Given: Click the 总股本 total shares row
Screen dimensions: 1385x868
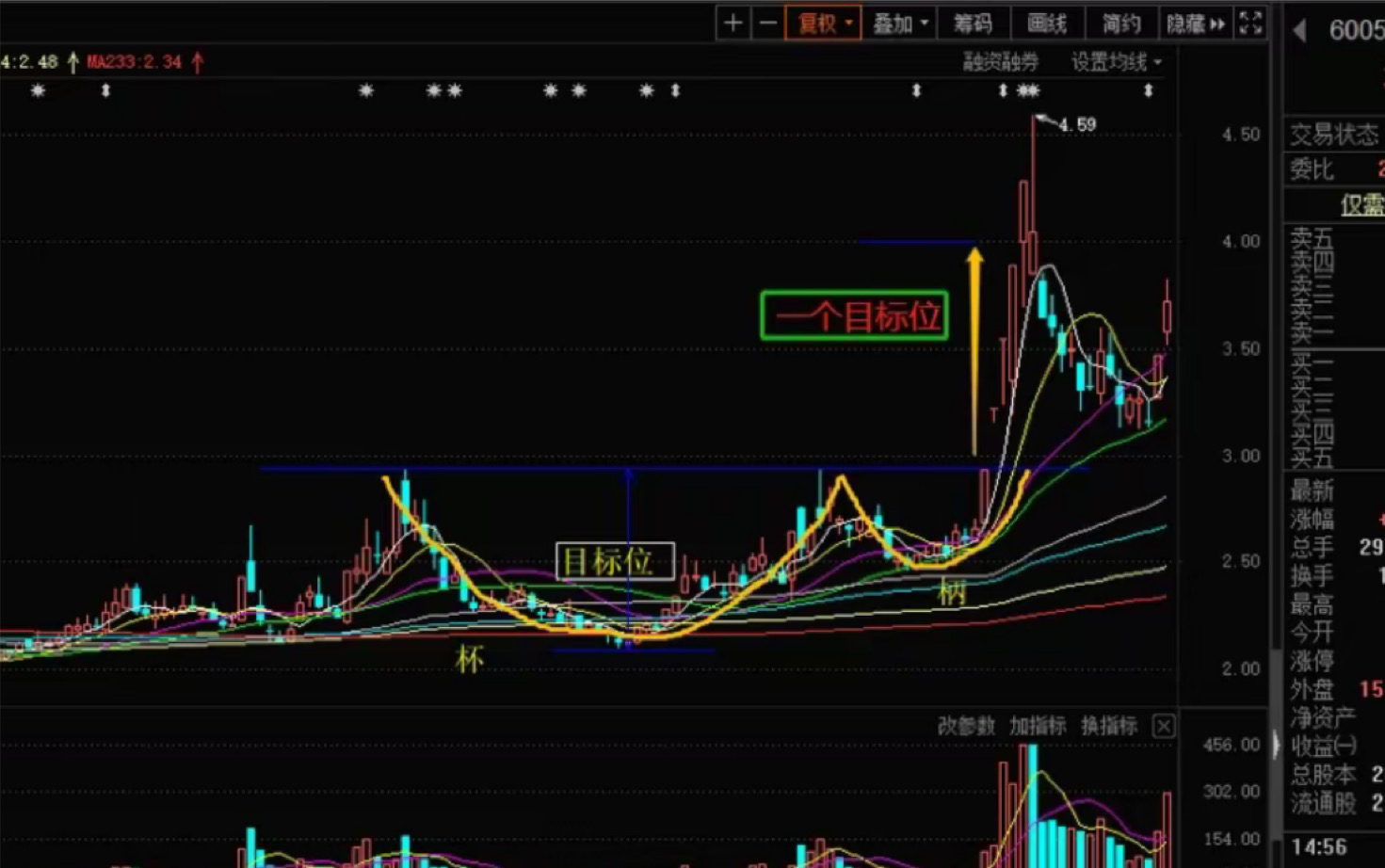Looking at the screenshot, I should pyautogui.click(x=1335, y=775).
